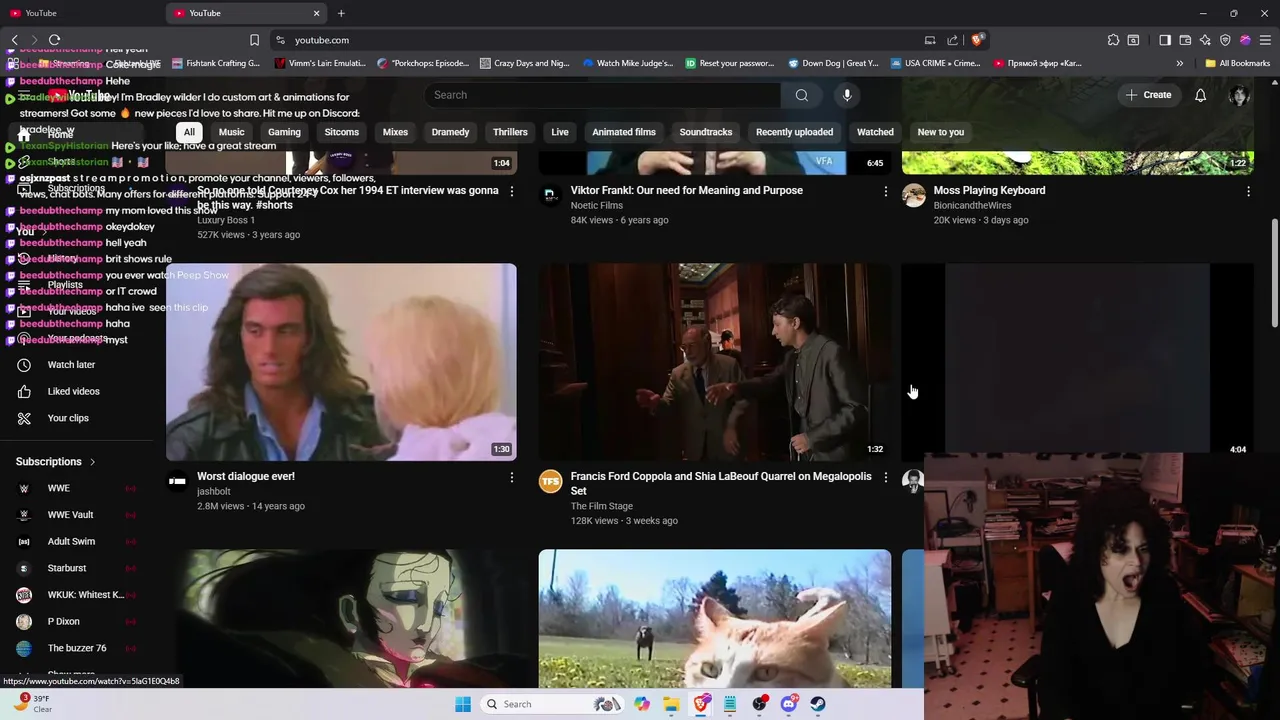
Task: Select the All filter chip
Action: click(189, 132)
